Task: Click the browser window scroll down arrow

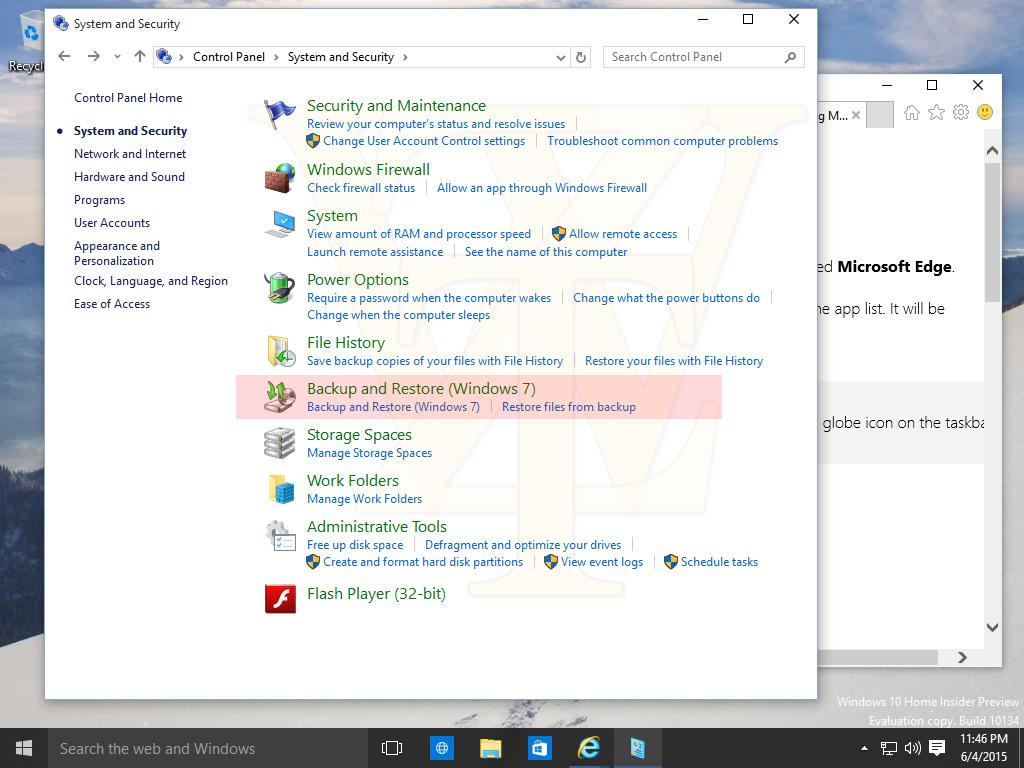Action: (992, 627)
